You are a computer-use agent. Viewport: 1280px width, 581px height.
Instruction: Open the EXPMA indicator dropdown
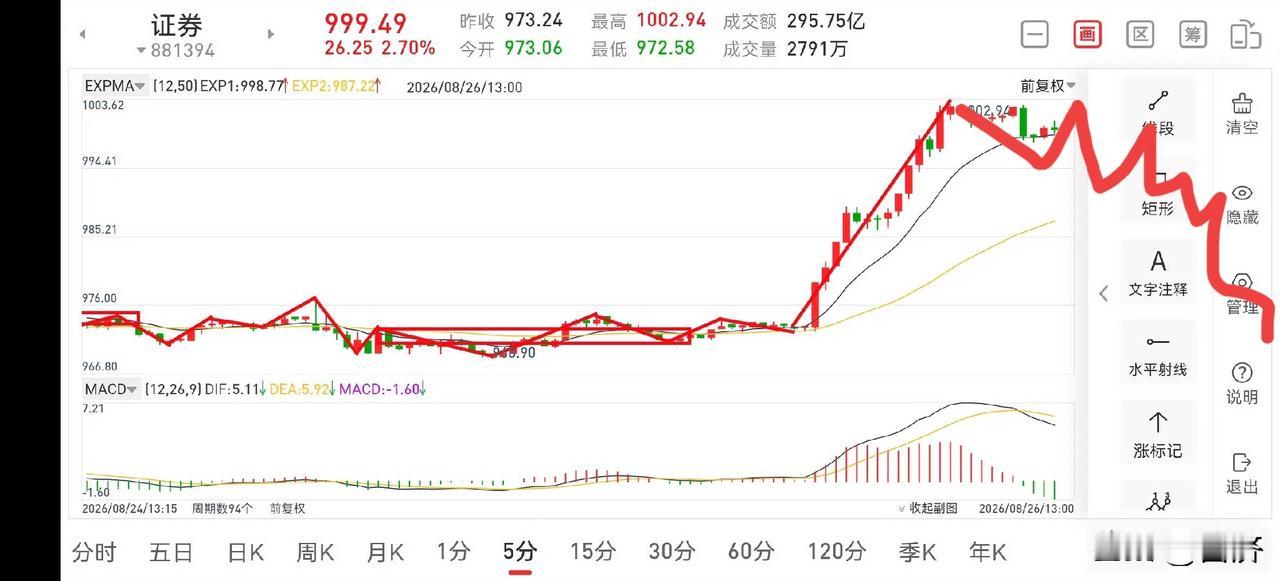(116, 86)
